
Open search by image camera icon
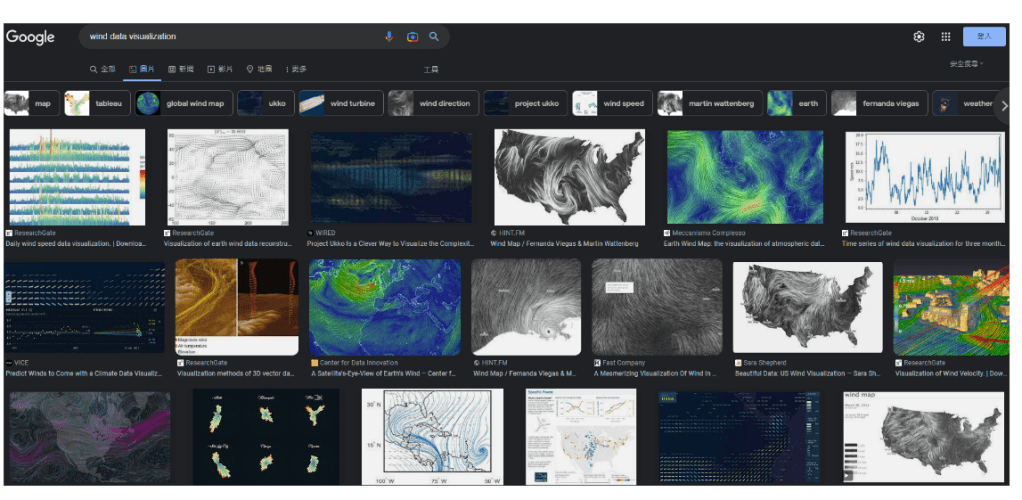[x=411, y=37]
